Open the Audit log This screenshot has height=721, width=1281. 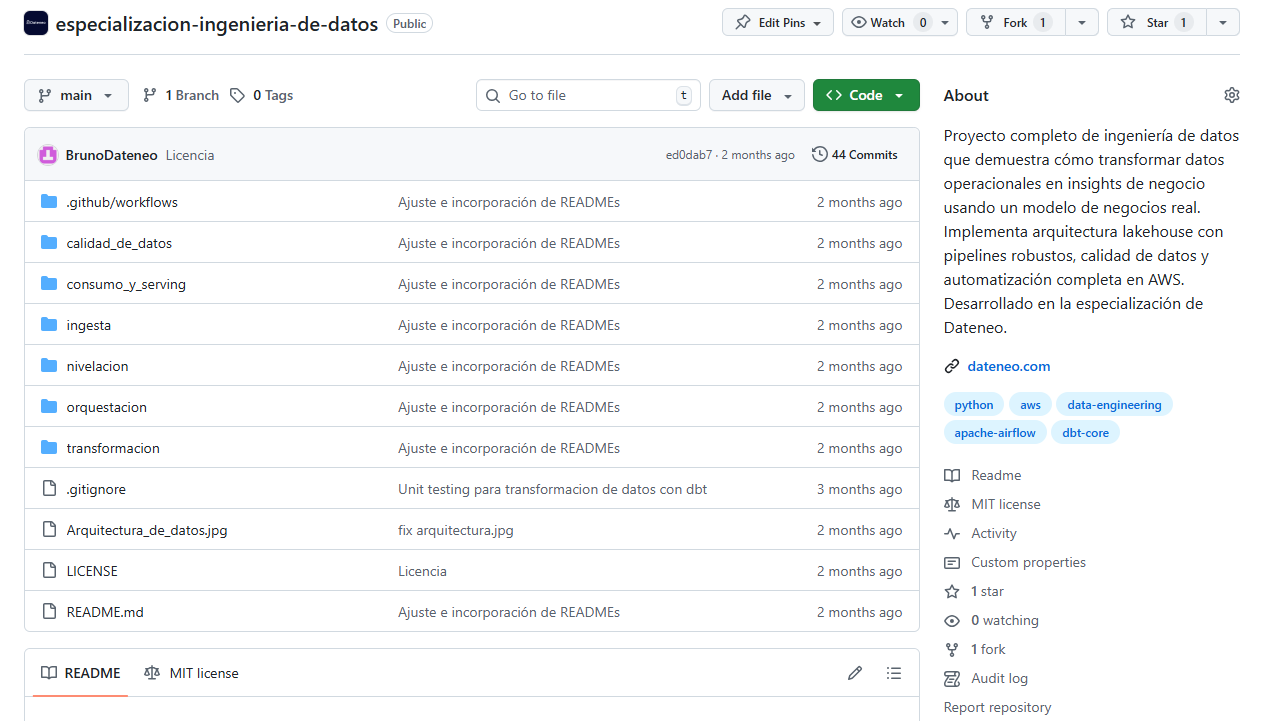click(997, 678)
